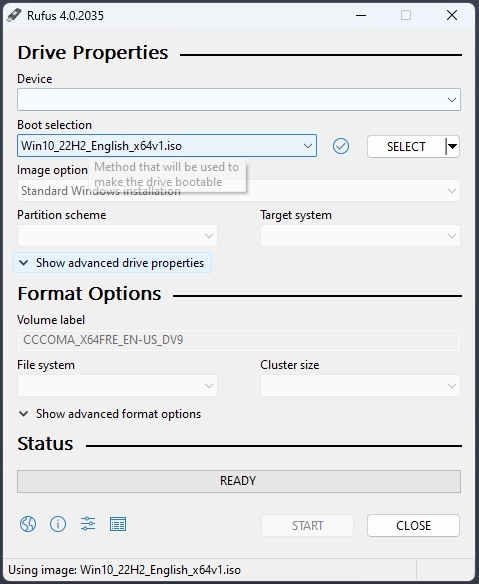Click the SELECT button
479x584 pixels.
click(x=406, y=146)
